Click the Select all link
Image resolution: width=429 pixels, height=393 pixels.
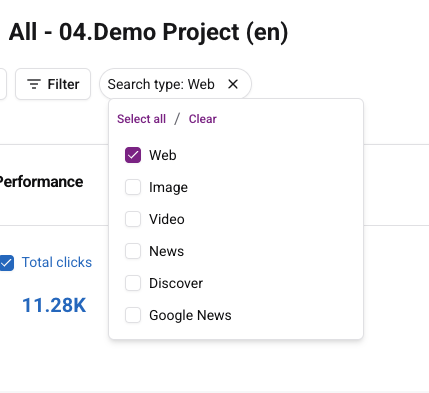[x=141, y=119]
